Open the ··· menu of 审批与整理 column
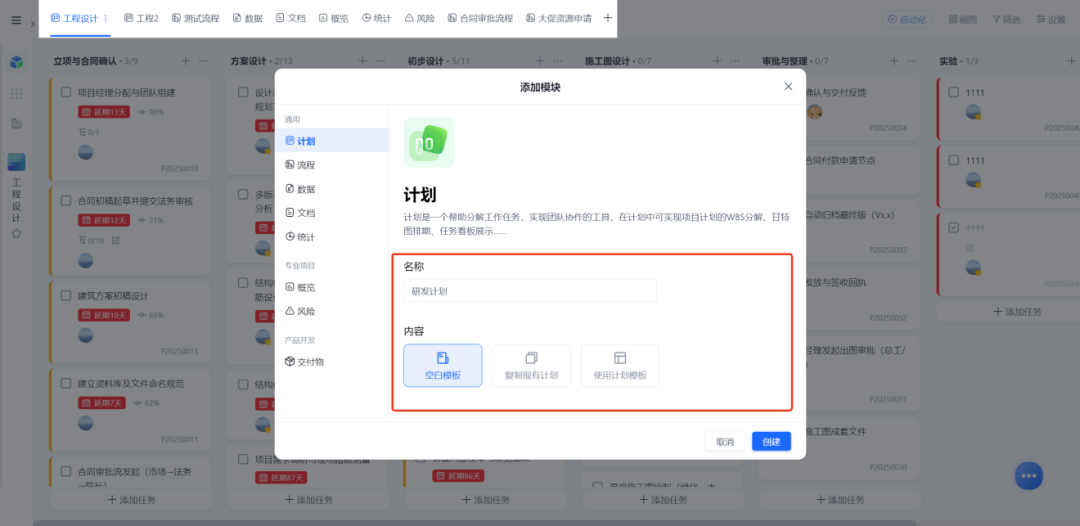 coord(912,61)
